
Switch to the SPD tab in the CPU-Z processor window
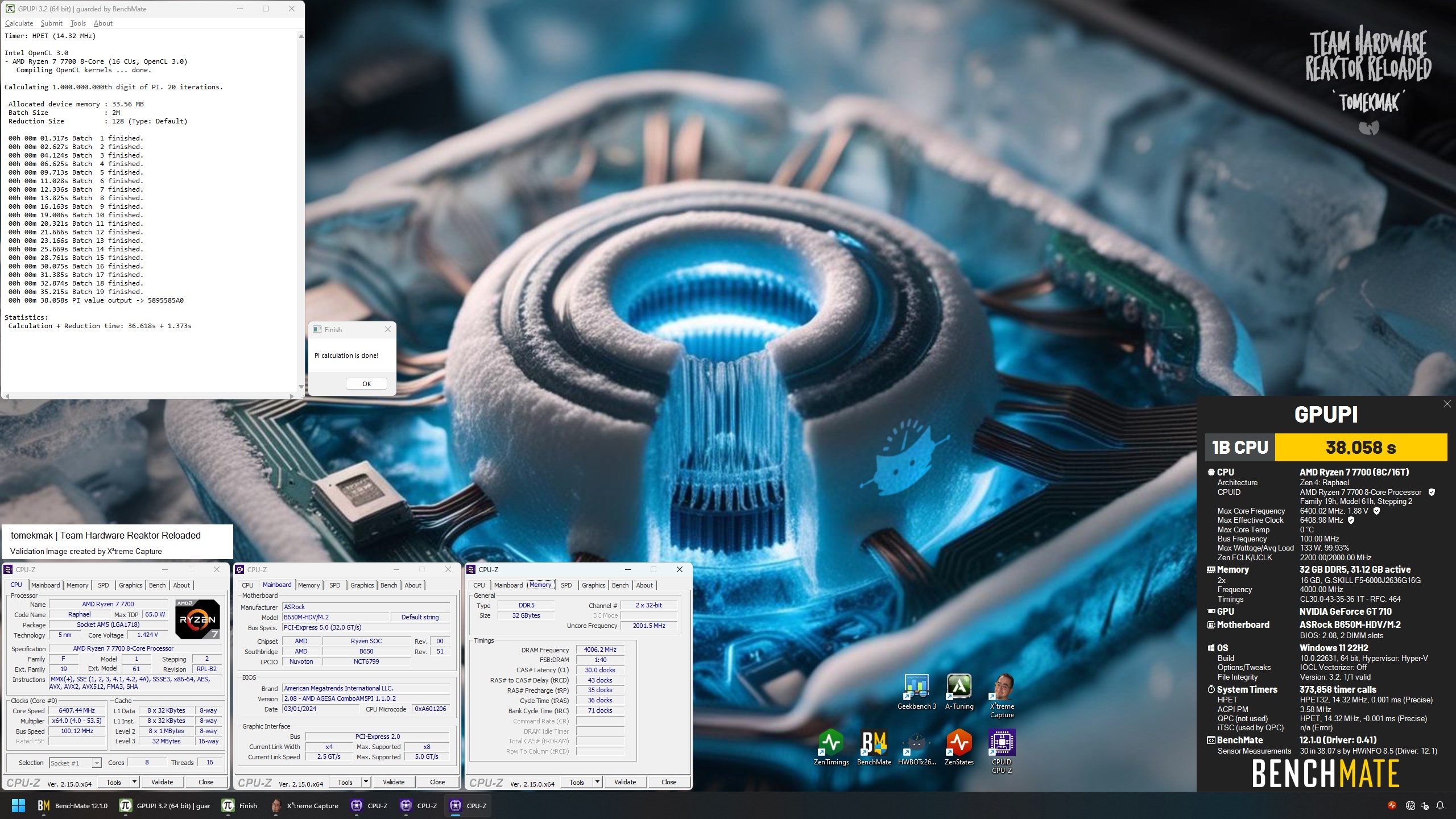103,585
